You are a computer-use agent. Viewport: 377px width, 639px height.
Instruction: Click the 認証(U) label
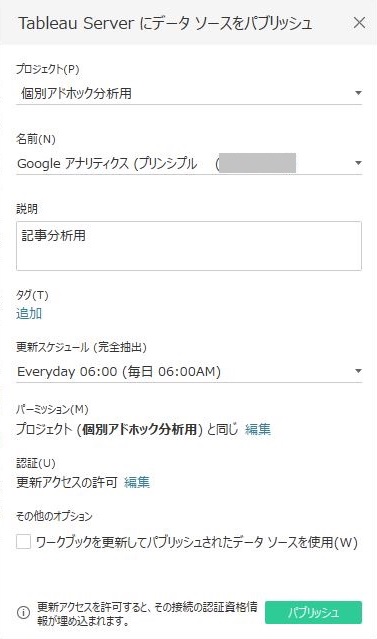tap(36, 463)
